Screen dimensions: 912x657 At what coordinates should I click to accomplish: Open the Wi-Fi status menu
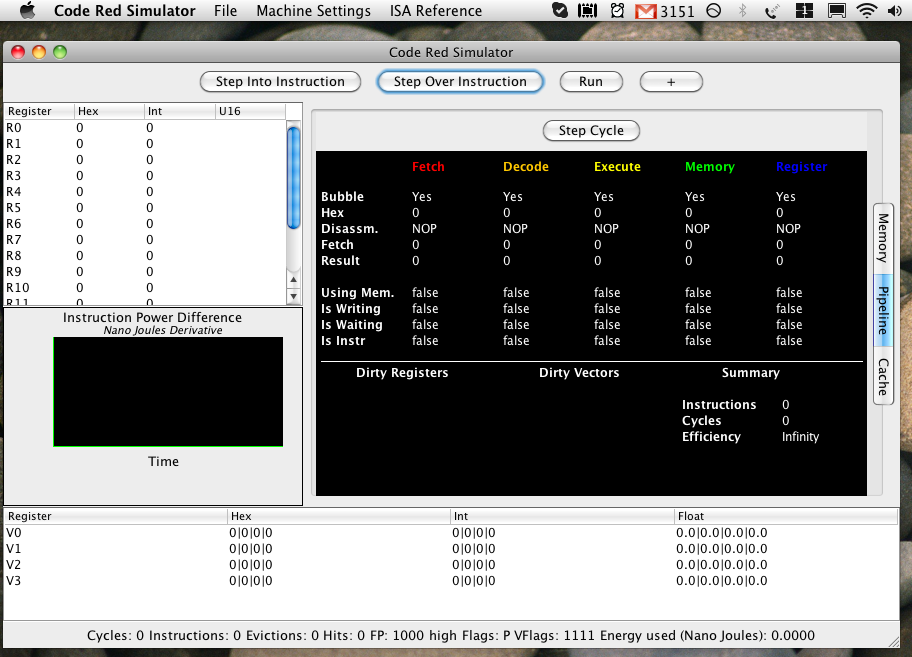click(x=865, y=11)
